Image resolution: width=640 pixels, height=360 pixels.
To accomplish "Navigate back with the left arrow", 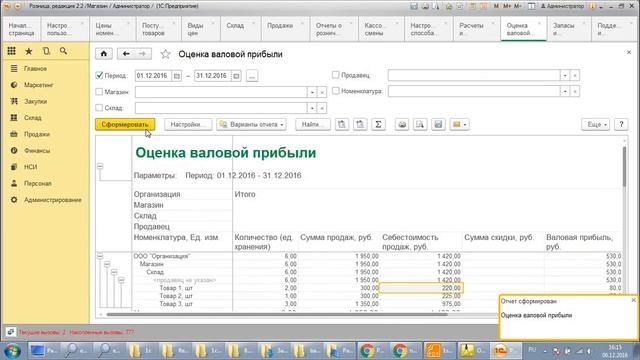I will coord(126,54).
